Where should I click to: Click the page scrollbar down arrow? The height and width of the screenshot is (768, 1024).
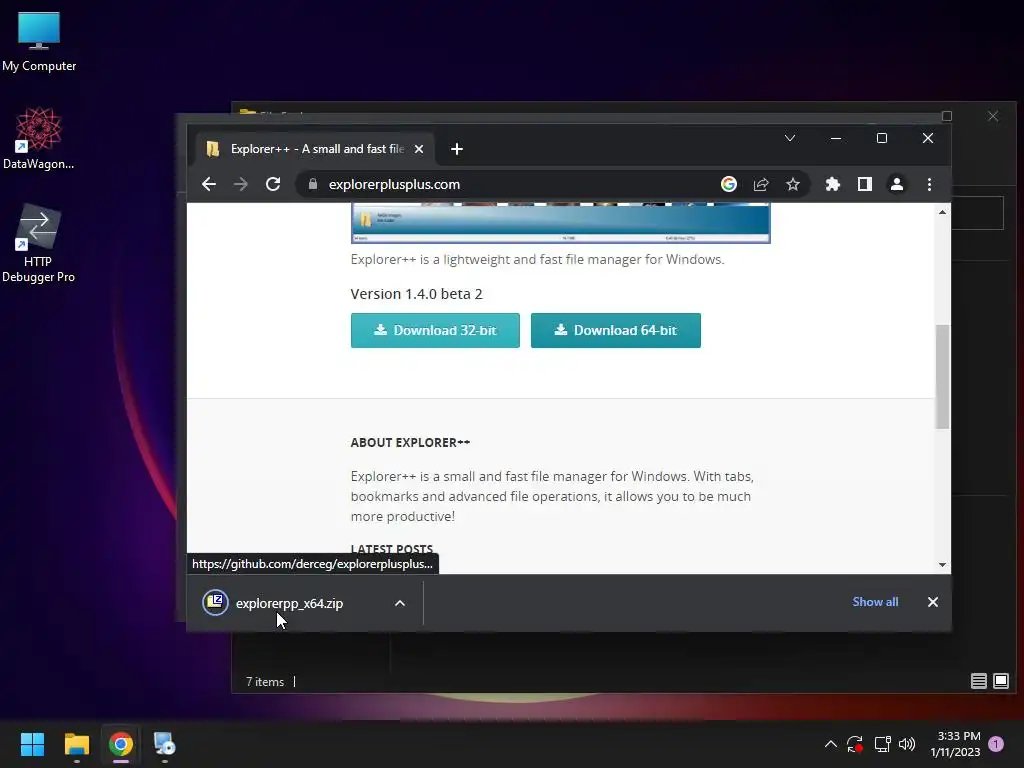pos(942,565)
